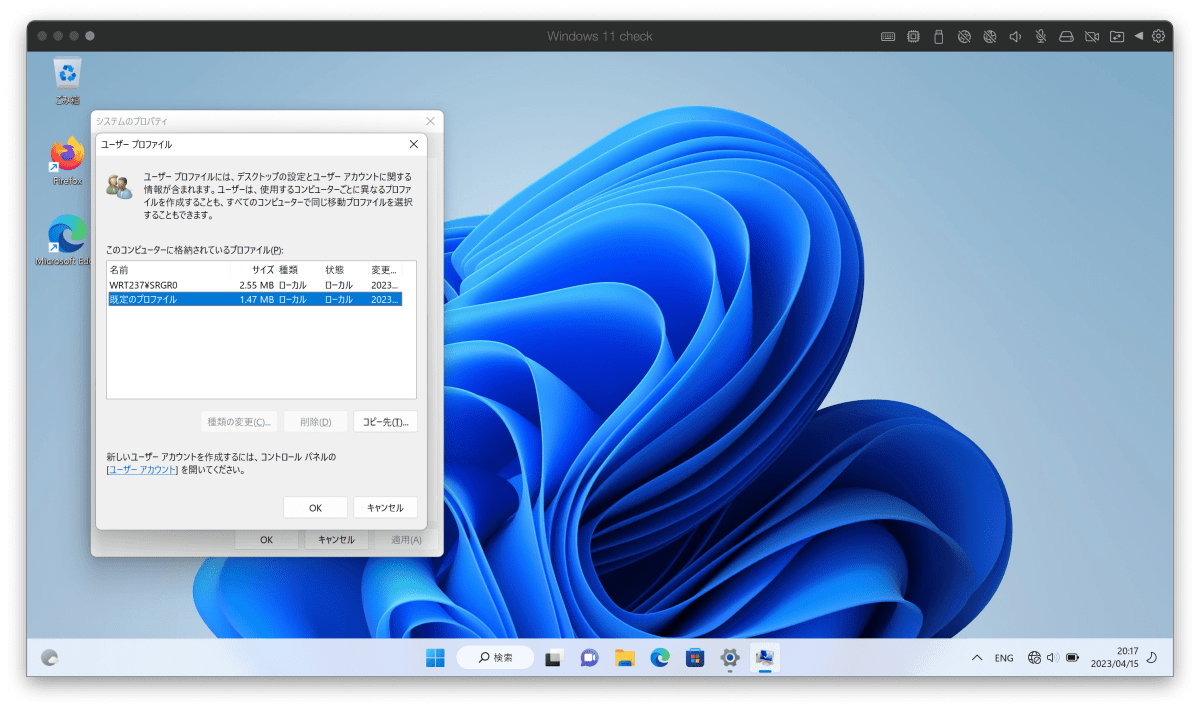Viewport: 1200px width, 710px height.
Task: Click the 1.47 MB size cell
Action: coord(256,299)
